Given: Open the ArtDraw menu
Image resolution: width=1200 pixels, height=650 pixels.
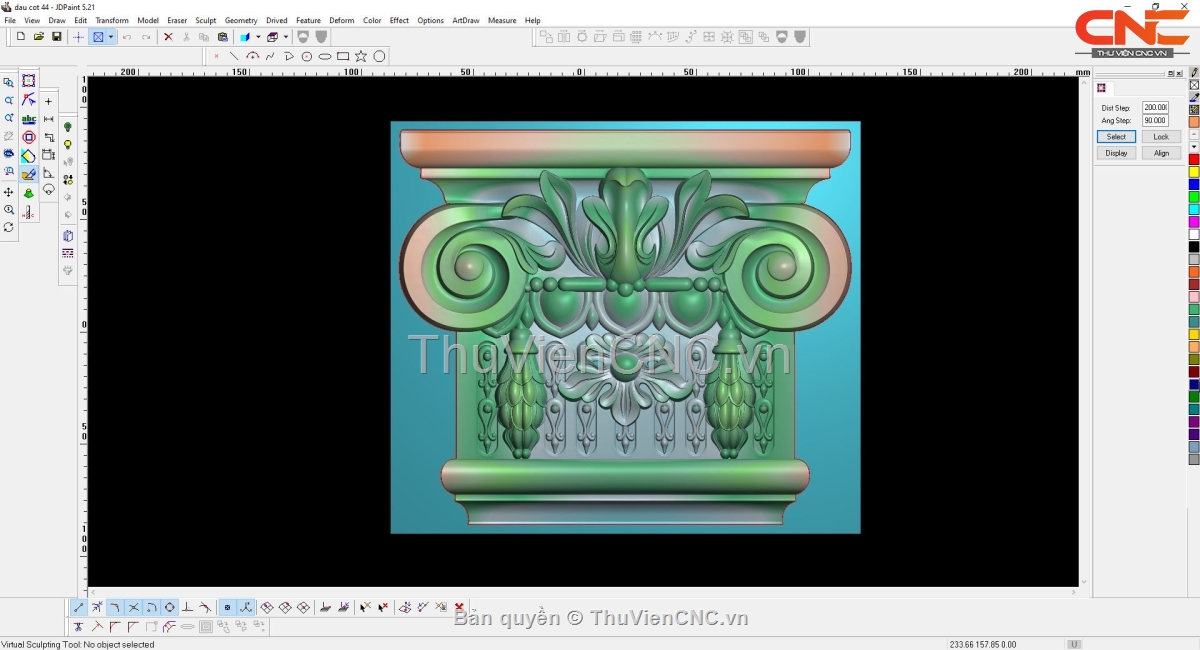Looking at the screenshot, I should point(465,20).
